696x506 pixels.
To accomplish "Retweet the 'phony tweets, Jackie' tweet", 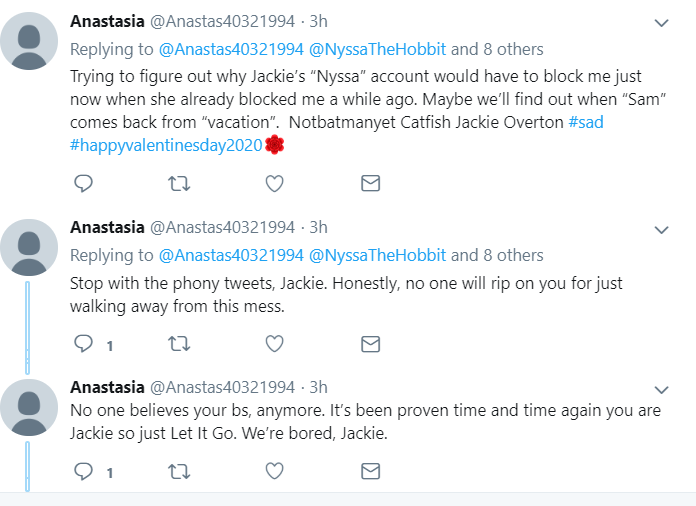I will click(179, 344).
